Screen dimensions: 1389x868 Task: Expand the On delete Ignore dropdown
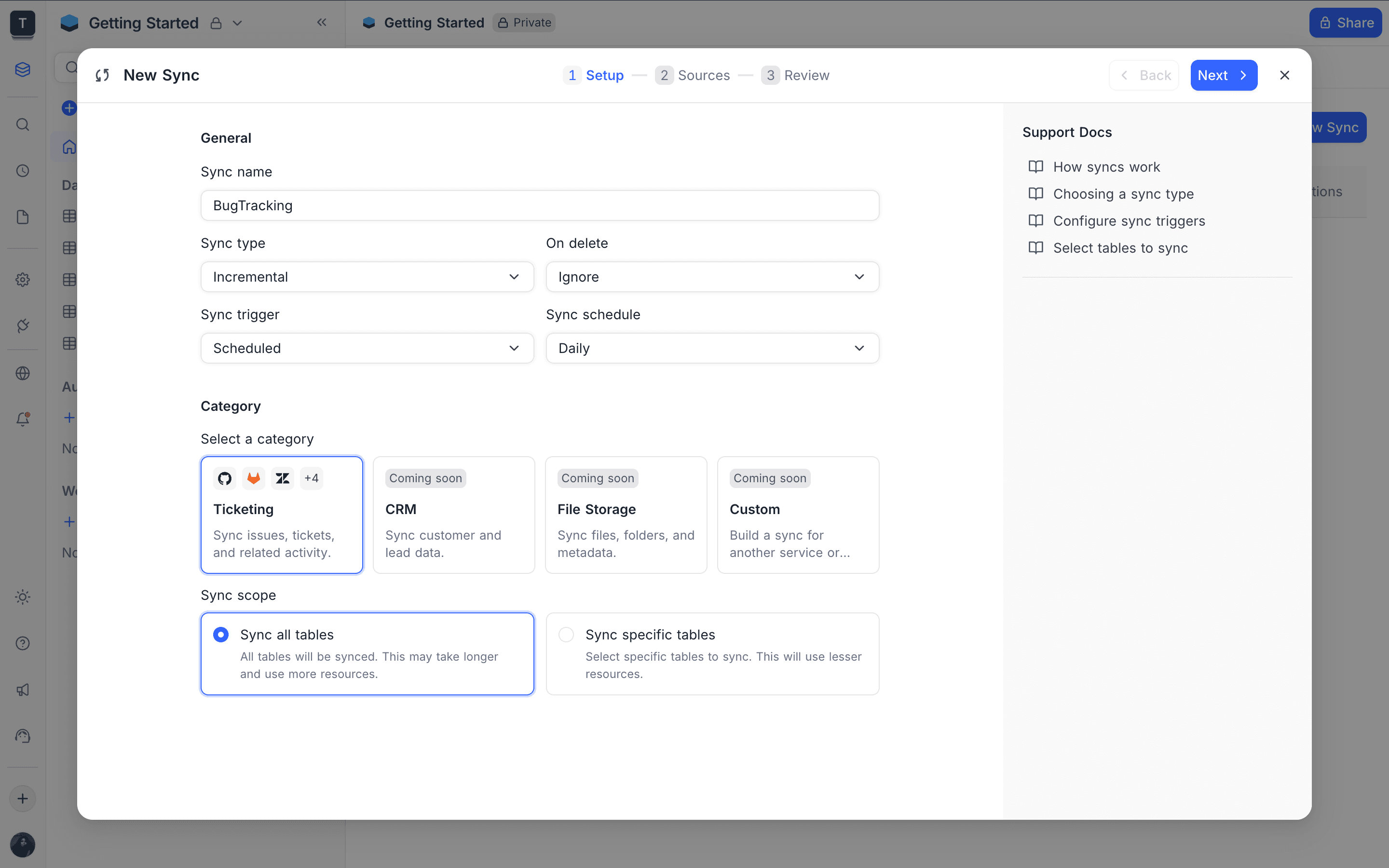coord(712,277)
